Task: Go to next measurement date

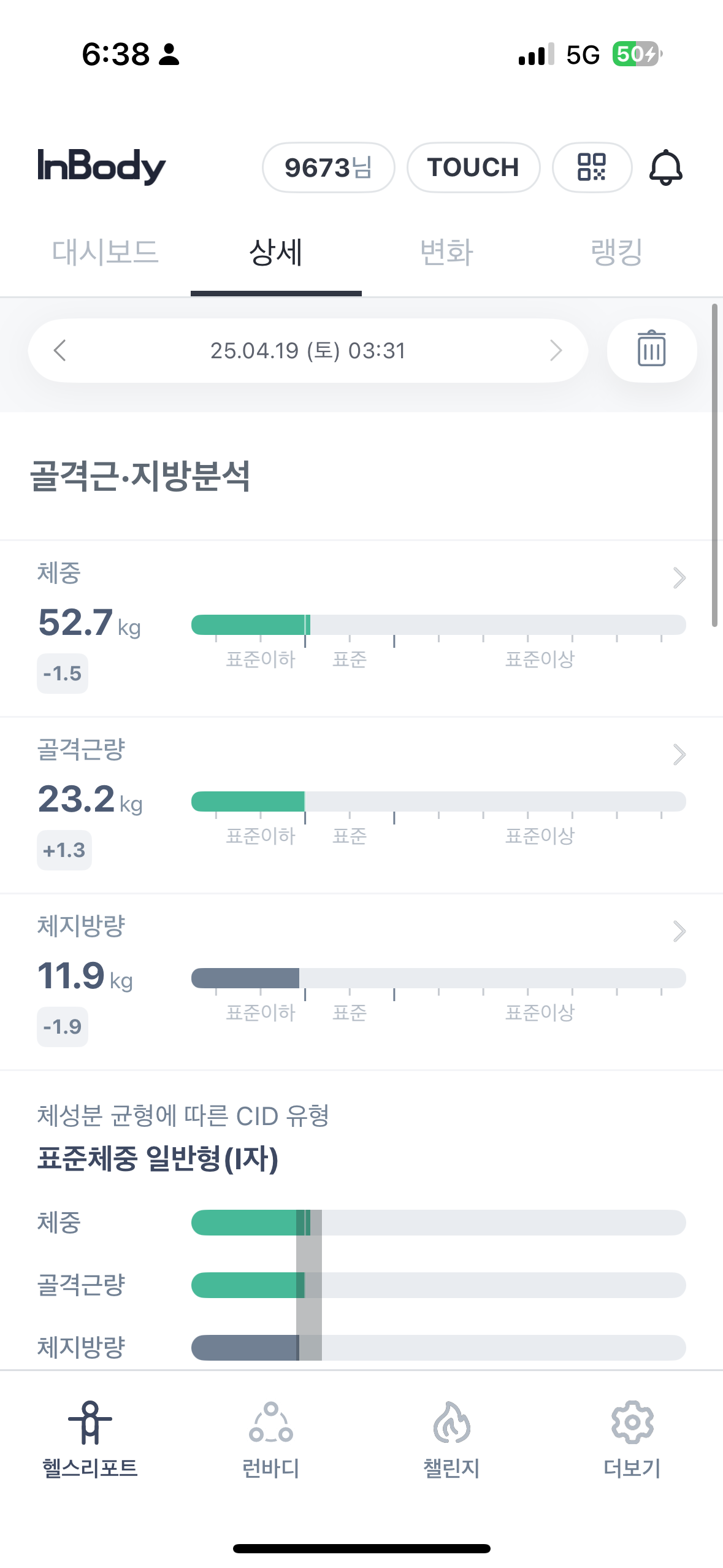Action: (x=556, y=350)
